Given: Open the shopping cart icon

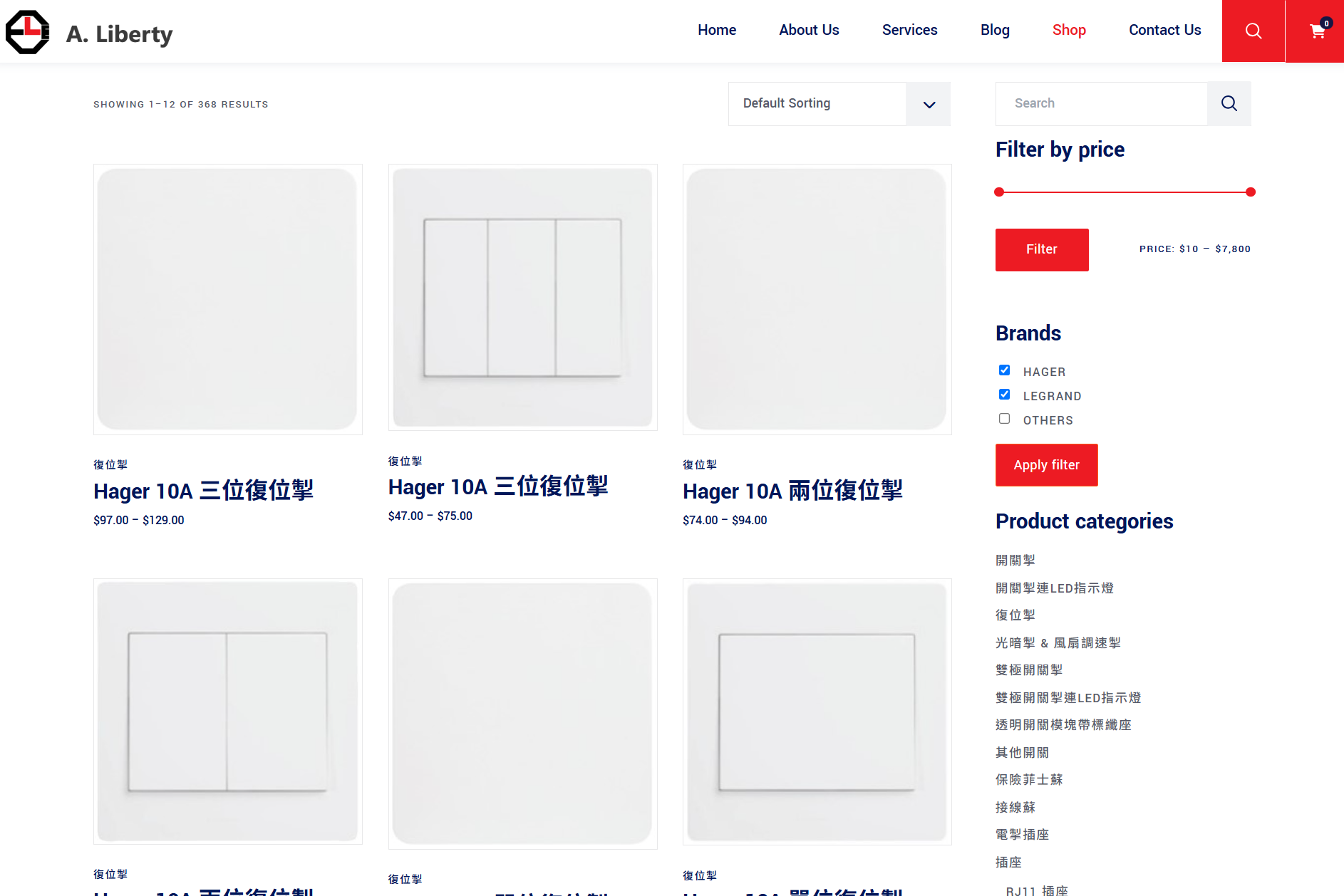Looking at the screenshot, I should (x=1317, y=31).
